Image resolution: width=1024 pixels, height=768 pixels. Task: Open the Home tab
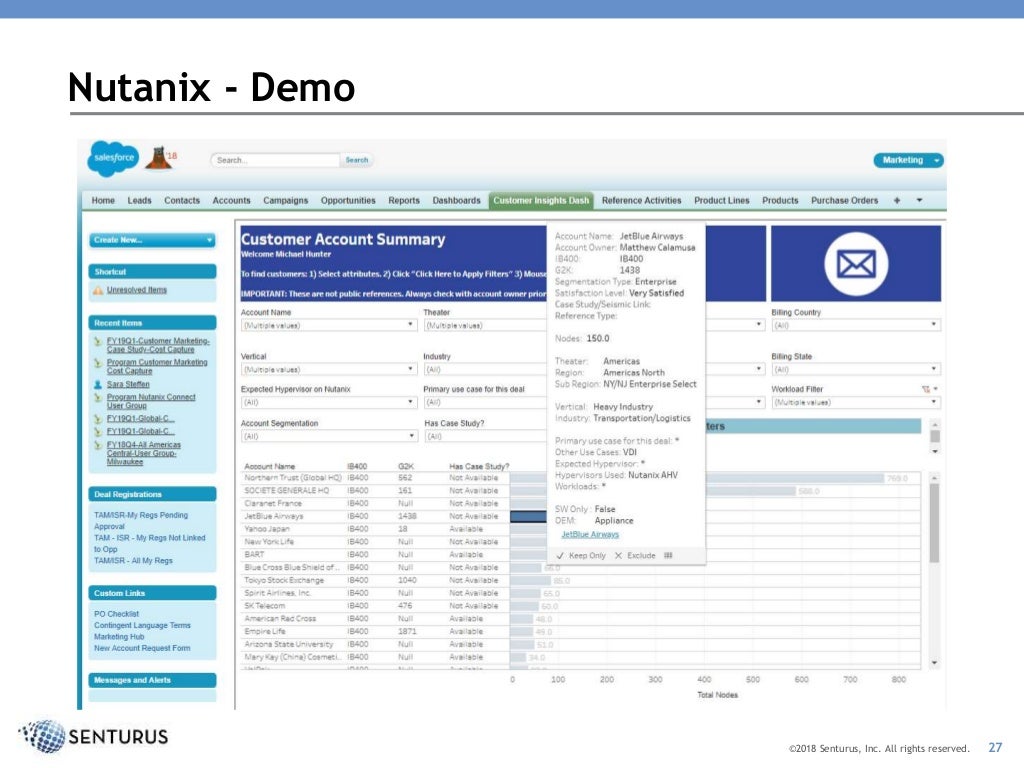[x=103, y=200]
